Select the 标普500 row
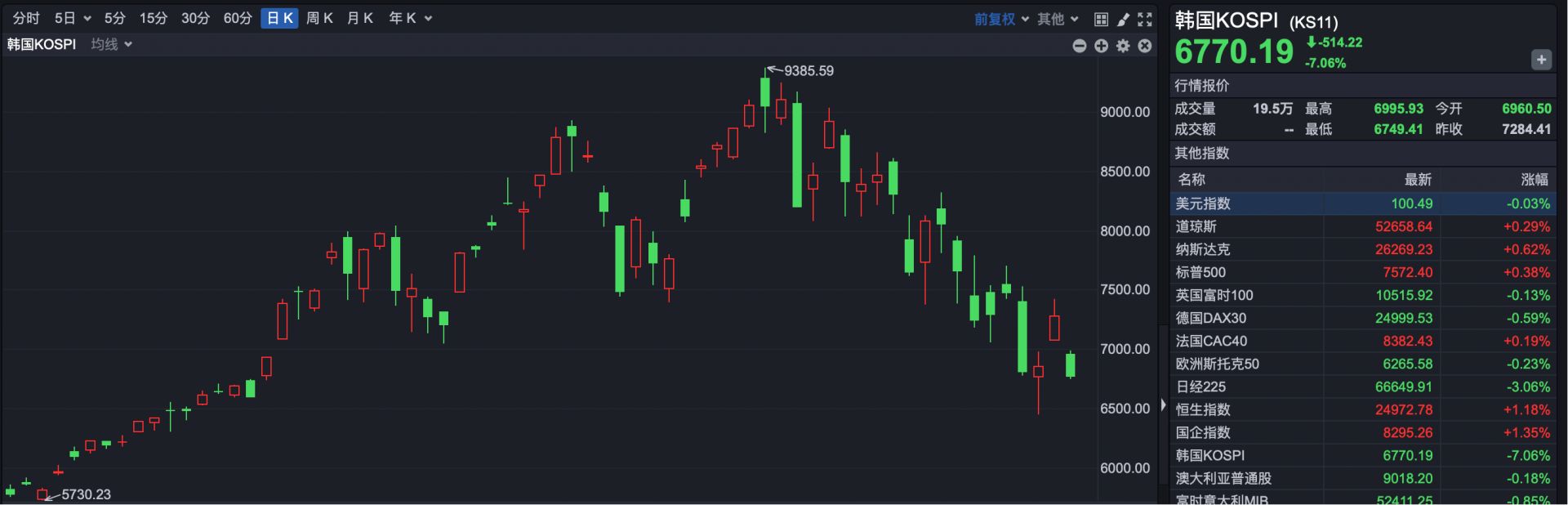Viewport: 1568px width, 505px height. pyautogui.click(x=1363, y=272)
